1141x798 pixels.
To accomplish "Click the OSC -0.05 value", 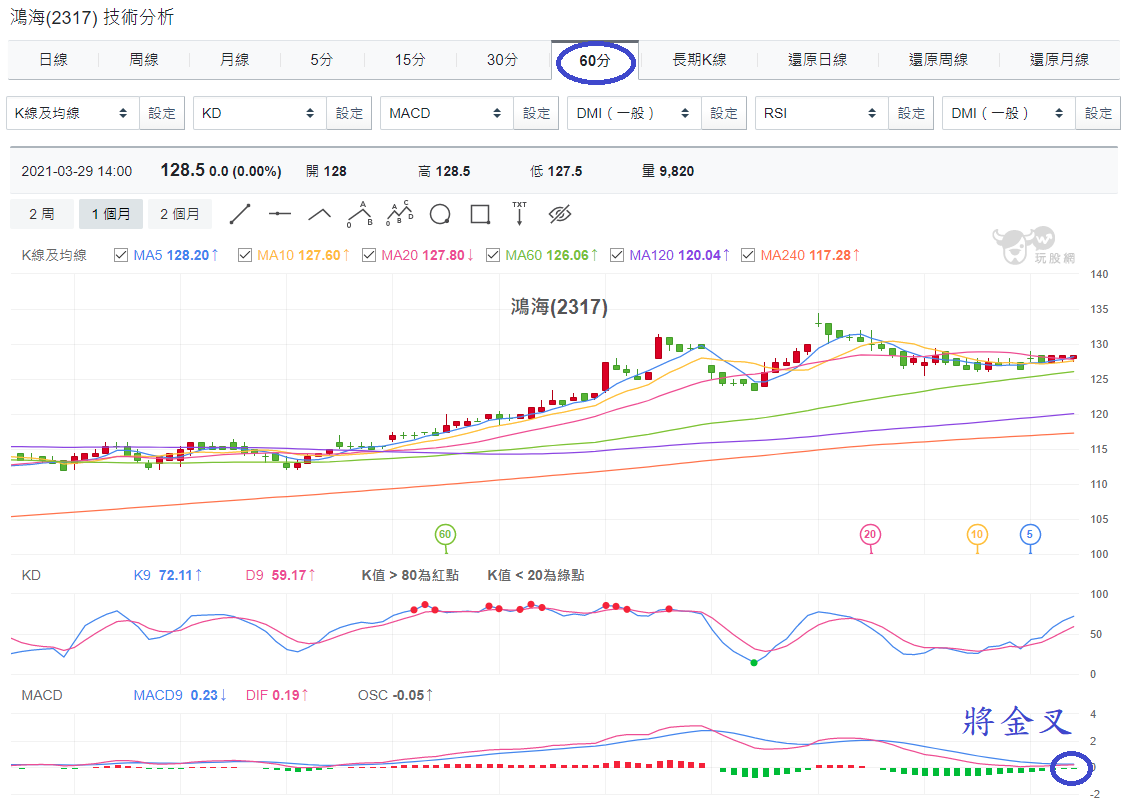I will click(x=395, y=695).
